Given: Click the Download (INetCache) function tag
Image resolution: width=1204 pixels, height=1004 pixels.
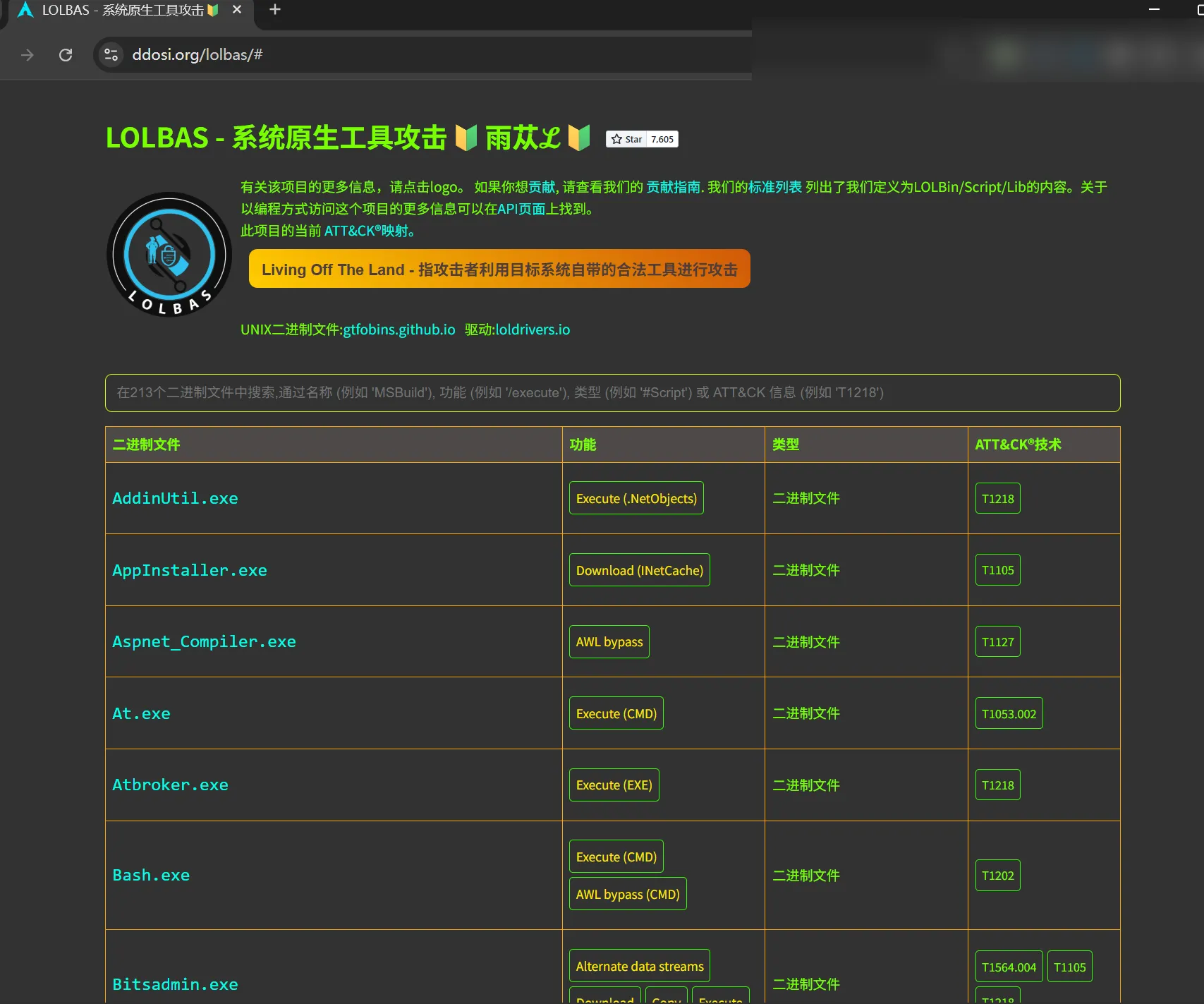Looking at the screenshot, I should [639, 570].
